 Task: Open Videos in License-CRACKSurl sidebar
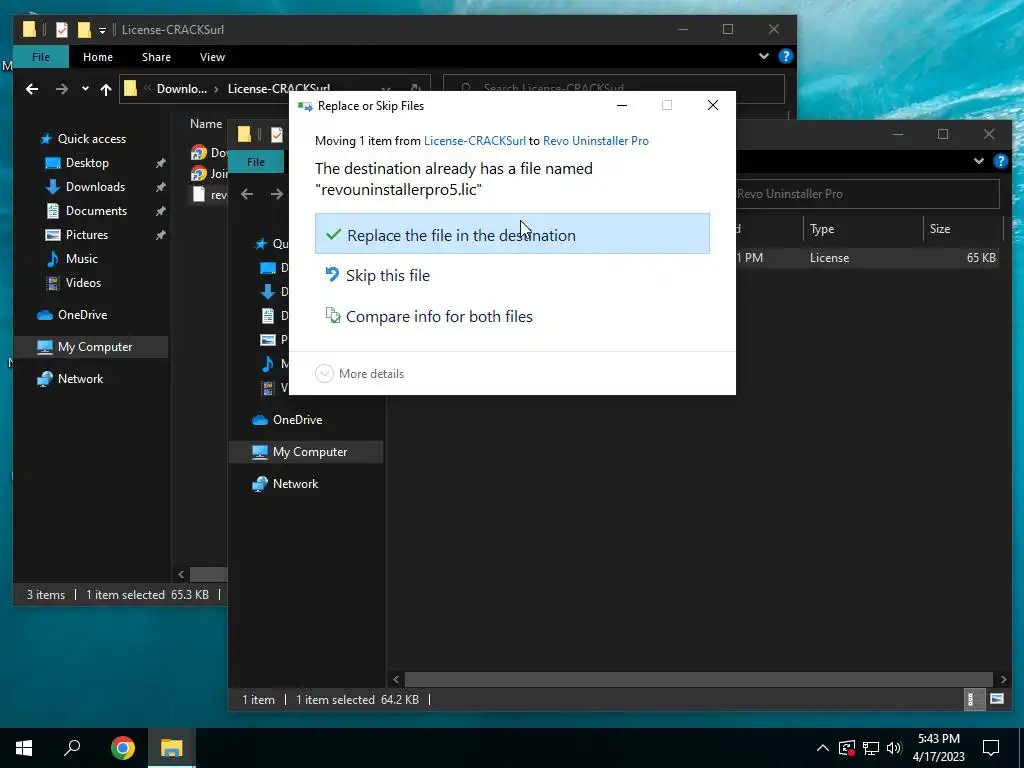point(83,283)
